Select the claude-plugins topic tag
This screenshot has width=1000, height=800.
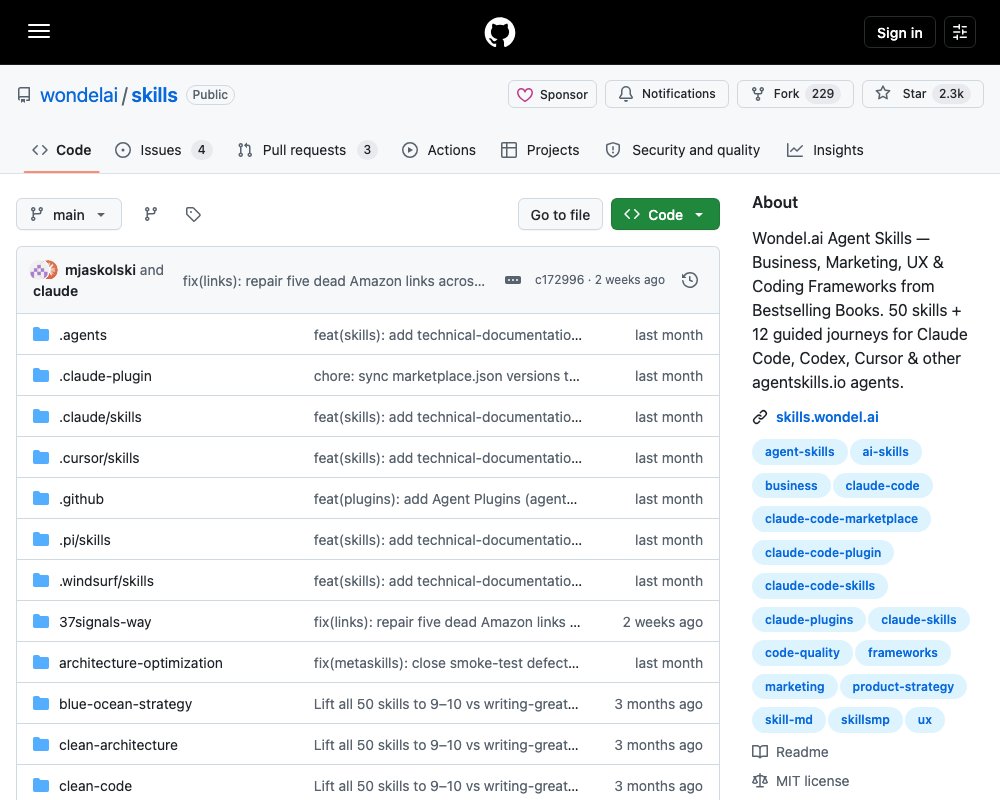(809, 619)
